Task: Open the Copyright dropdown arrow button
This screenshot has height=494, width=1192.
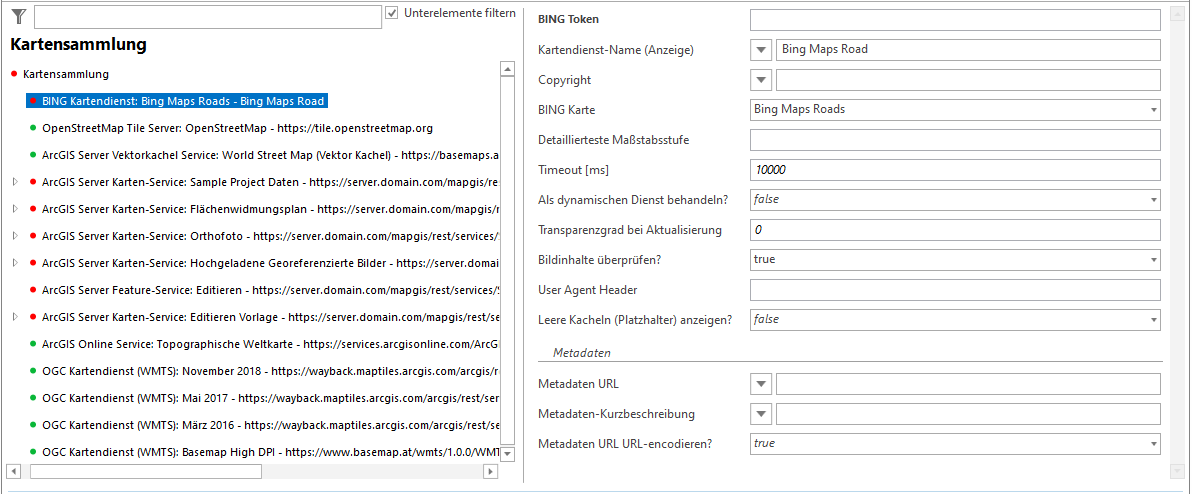Action: (x=761, y=80)
